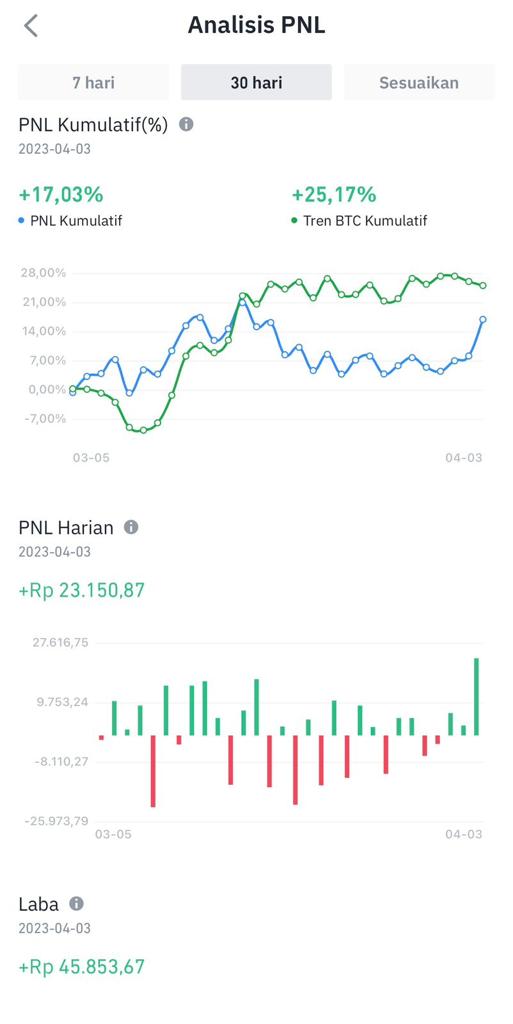513x1024 pixels.
Task: Tap the first small red daily PNL bar
Action: [101, 738]
